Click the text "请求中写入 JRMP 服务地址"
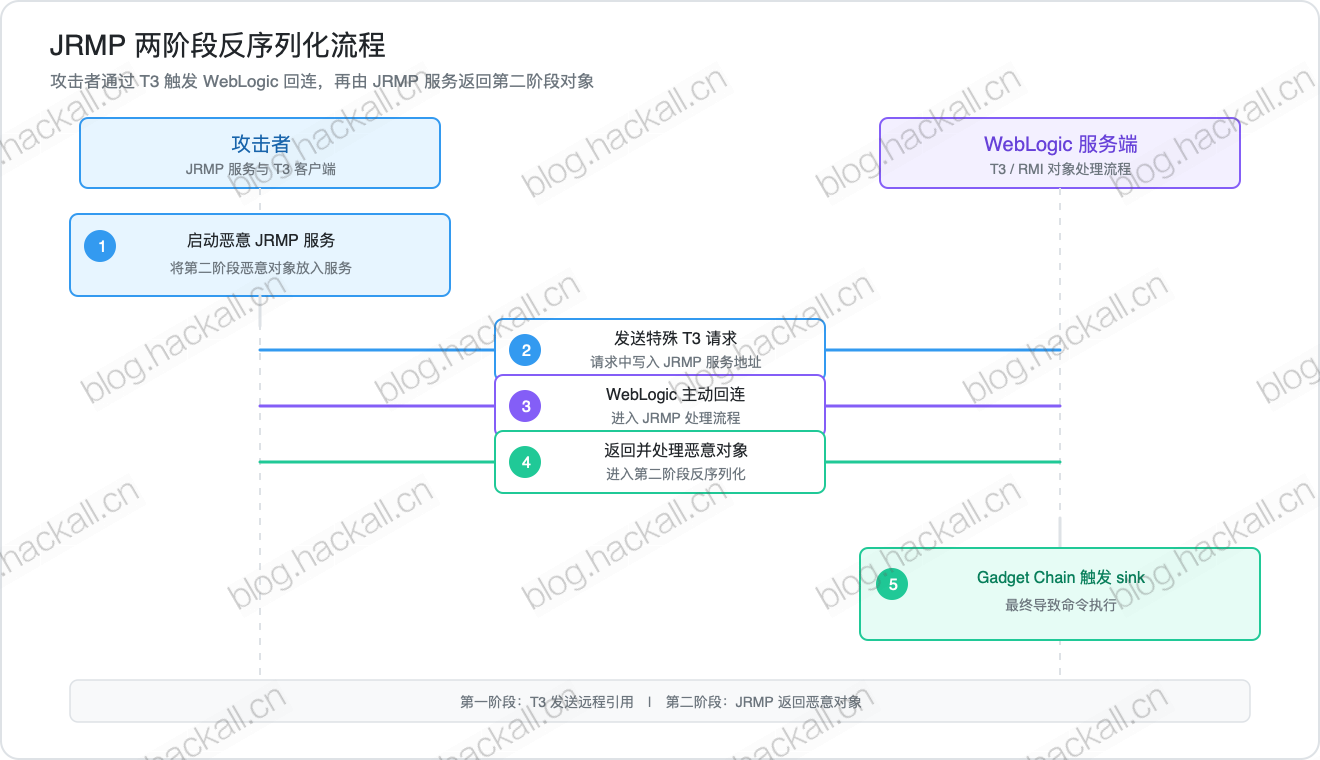Image resolution: width=1320 pixels, height=760 pixels. pyautogui.click(x=675, y=362)
